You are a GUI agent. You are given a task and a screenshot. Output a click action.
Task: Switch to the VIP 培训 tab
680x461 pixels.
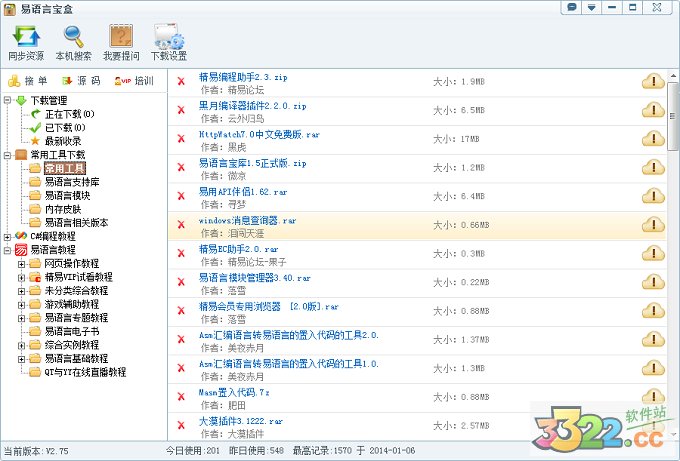134,81
